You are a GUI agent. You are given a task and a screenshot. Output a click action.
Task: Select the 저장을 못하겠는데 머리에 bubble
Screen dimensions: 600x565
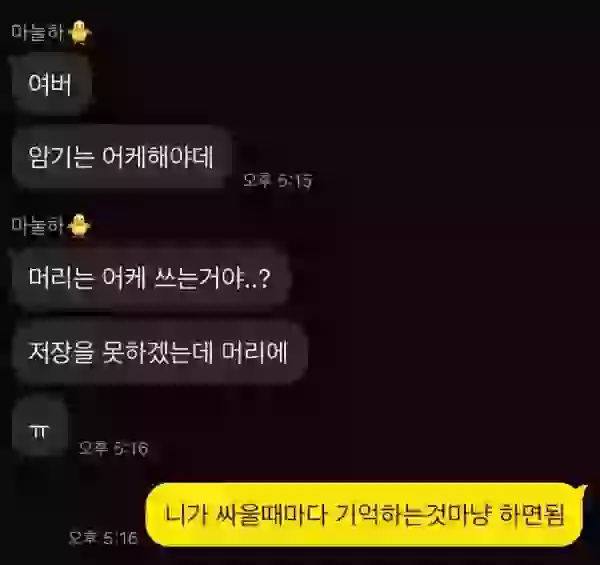159,352
